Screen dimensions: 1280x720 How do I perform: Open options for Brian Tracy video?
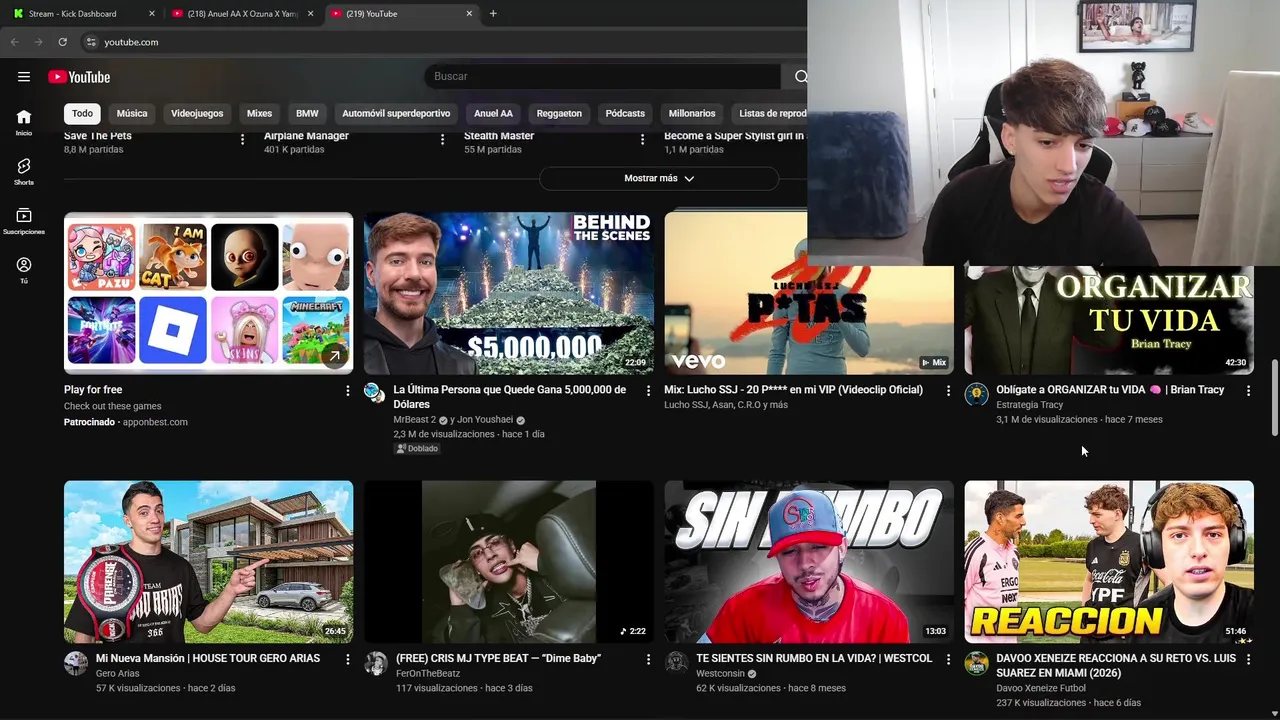click(1248, 390)
